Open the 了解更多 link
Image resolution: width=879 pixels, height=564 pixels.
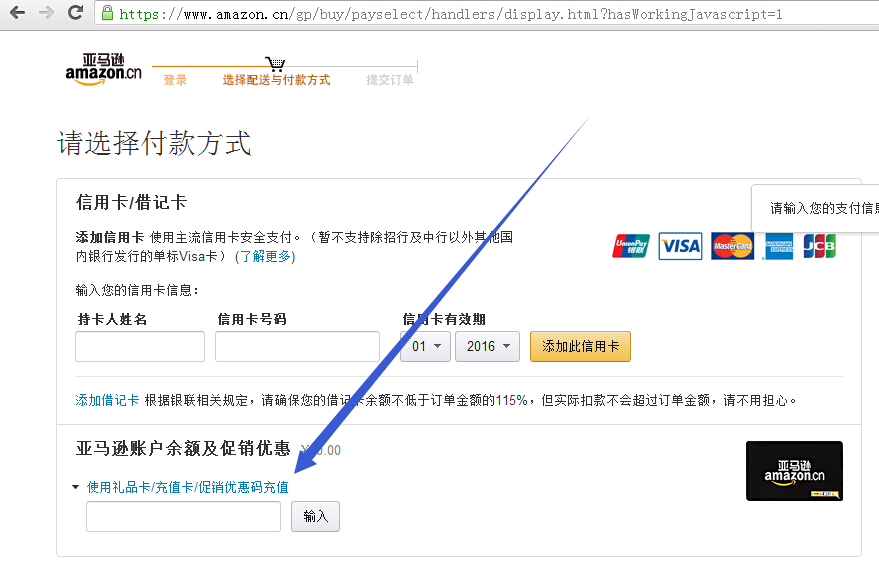click(265, 256)
